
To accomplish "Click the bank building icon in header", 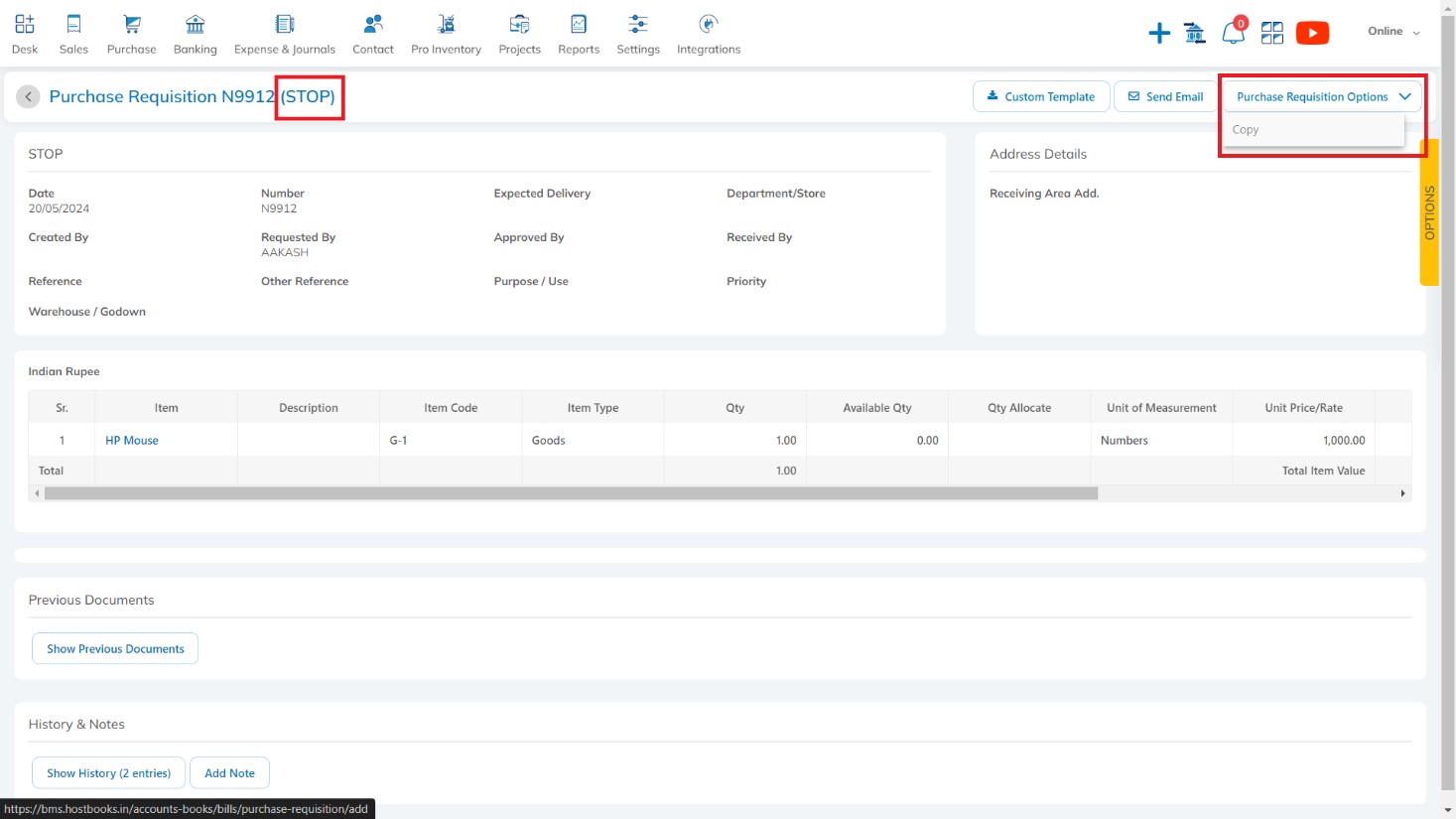I will pos(1195,33).
